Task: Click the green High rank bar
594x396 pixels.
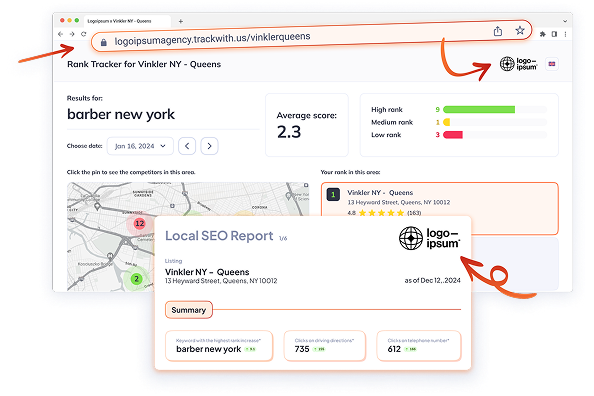Action: click(x=479, y=110)
